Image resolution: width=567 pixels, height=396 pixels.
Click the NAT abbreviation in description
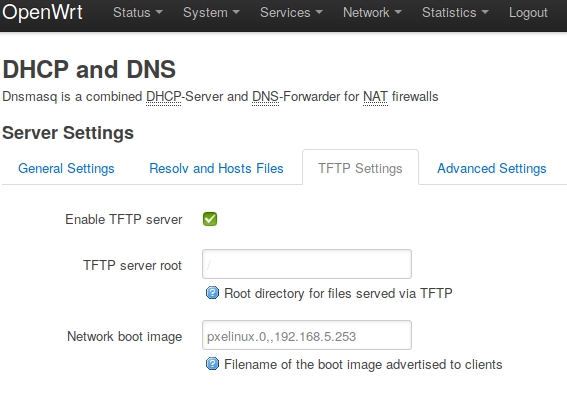click(375, 97)
